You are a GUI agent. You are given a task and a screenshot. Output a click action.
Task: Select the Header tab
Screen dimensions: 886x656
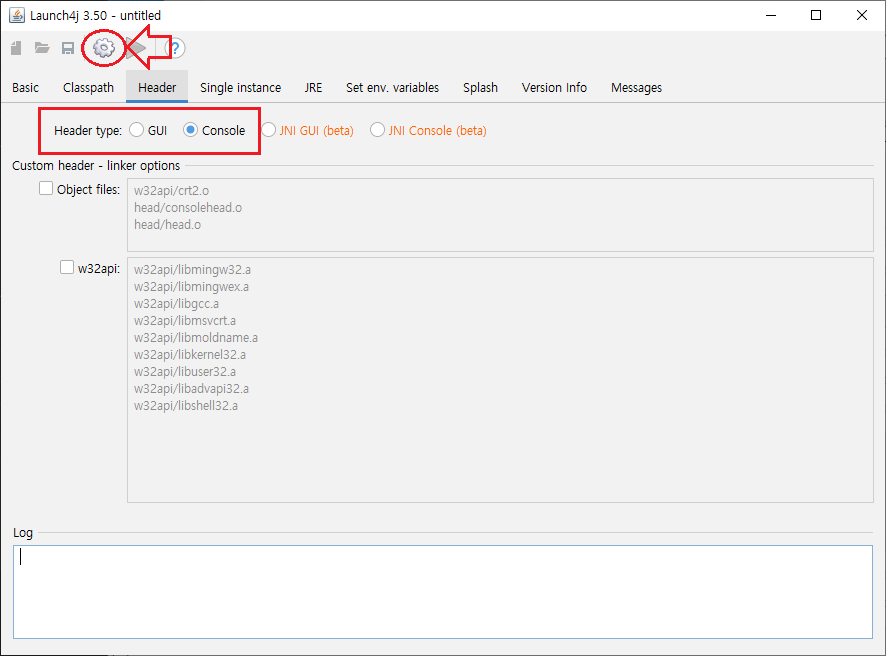pyautogui.click(x=157, y=87)
